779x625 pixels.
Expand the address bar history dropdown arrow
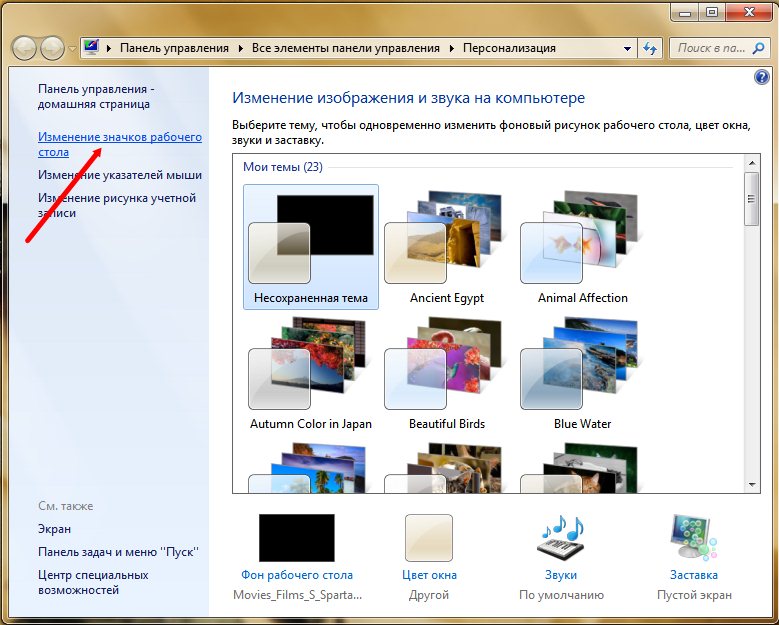[627, 48]
